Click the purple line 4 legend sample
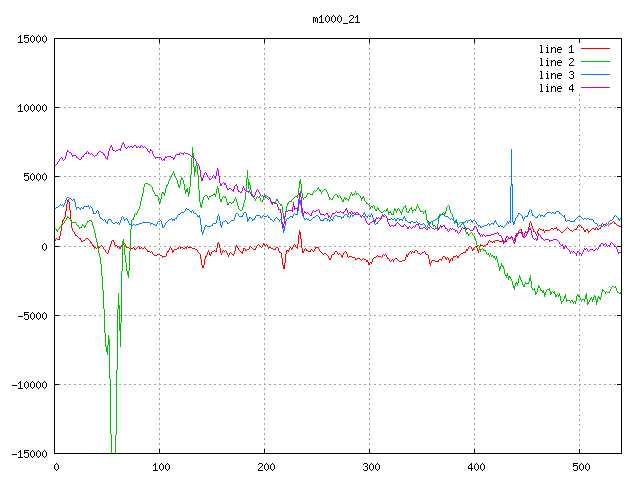640x480 pixels. point(596,88)
